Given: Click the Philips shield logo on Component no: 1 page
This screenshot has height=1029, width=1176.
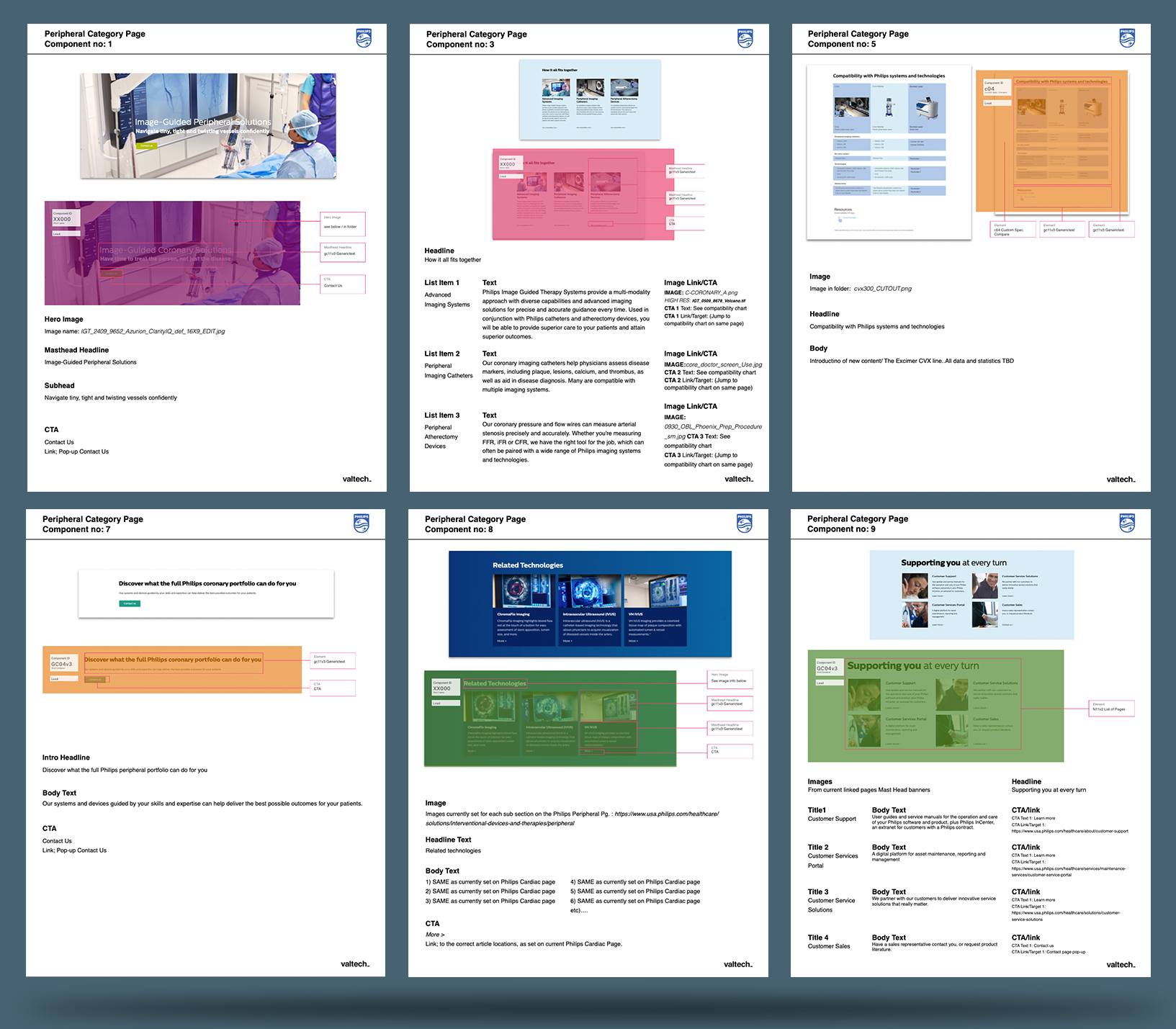Looking at the screenshot, I should click(364, 38).
